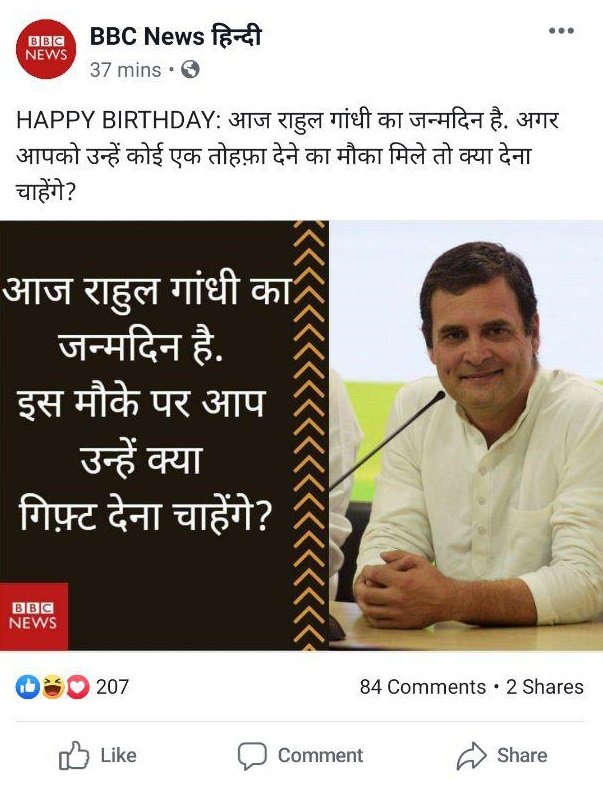This screenshot has height=785, width=603.
Task: Open BBC News हिन्दी page name
Action: point(176,37)
